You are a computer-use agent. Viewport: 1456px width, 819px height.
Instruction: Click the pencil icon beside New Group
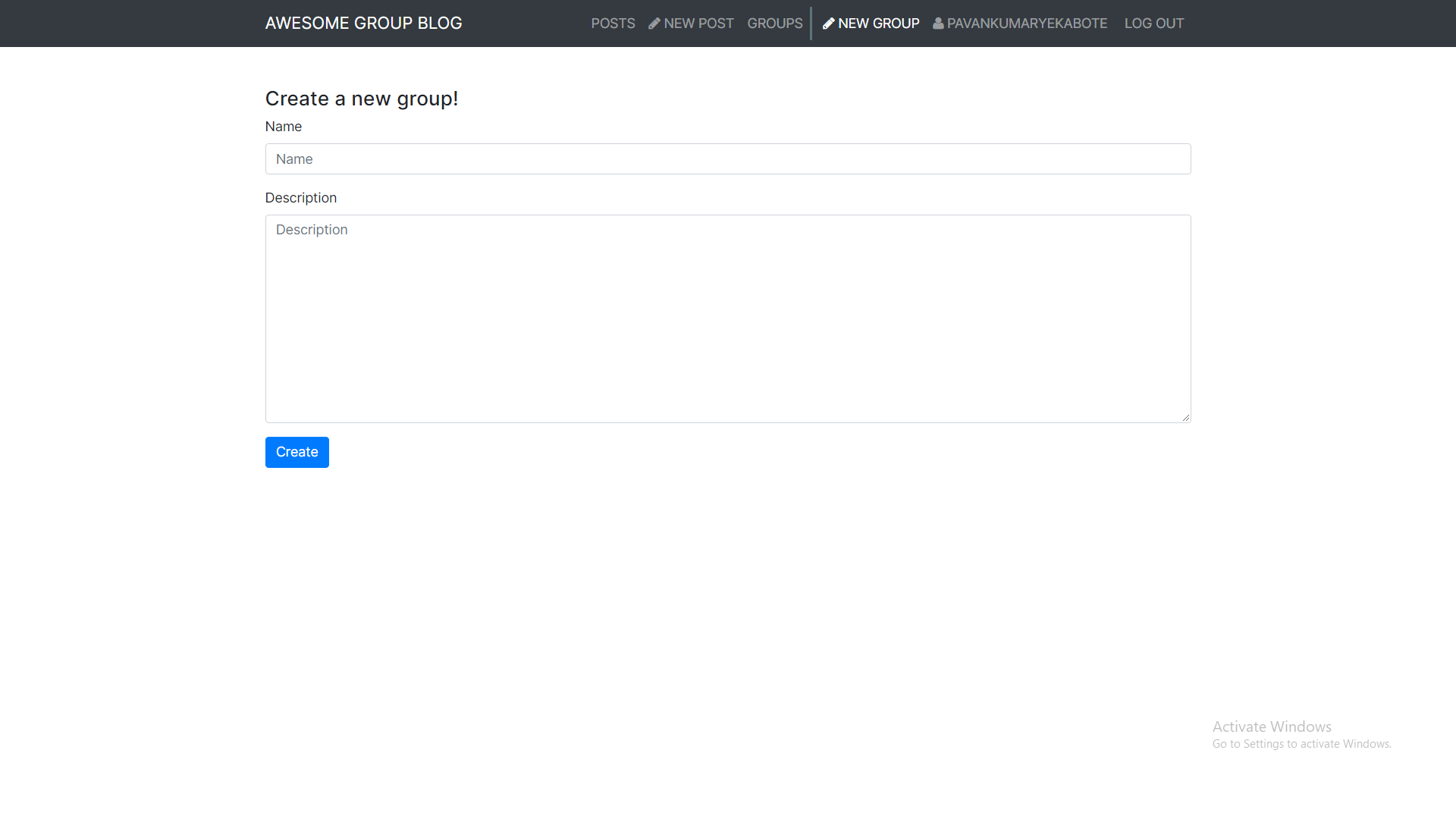tap(829, 24)
